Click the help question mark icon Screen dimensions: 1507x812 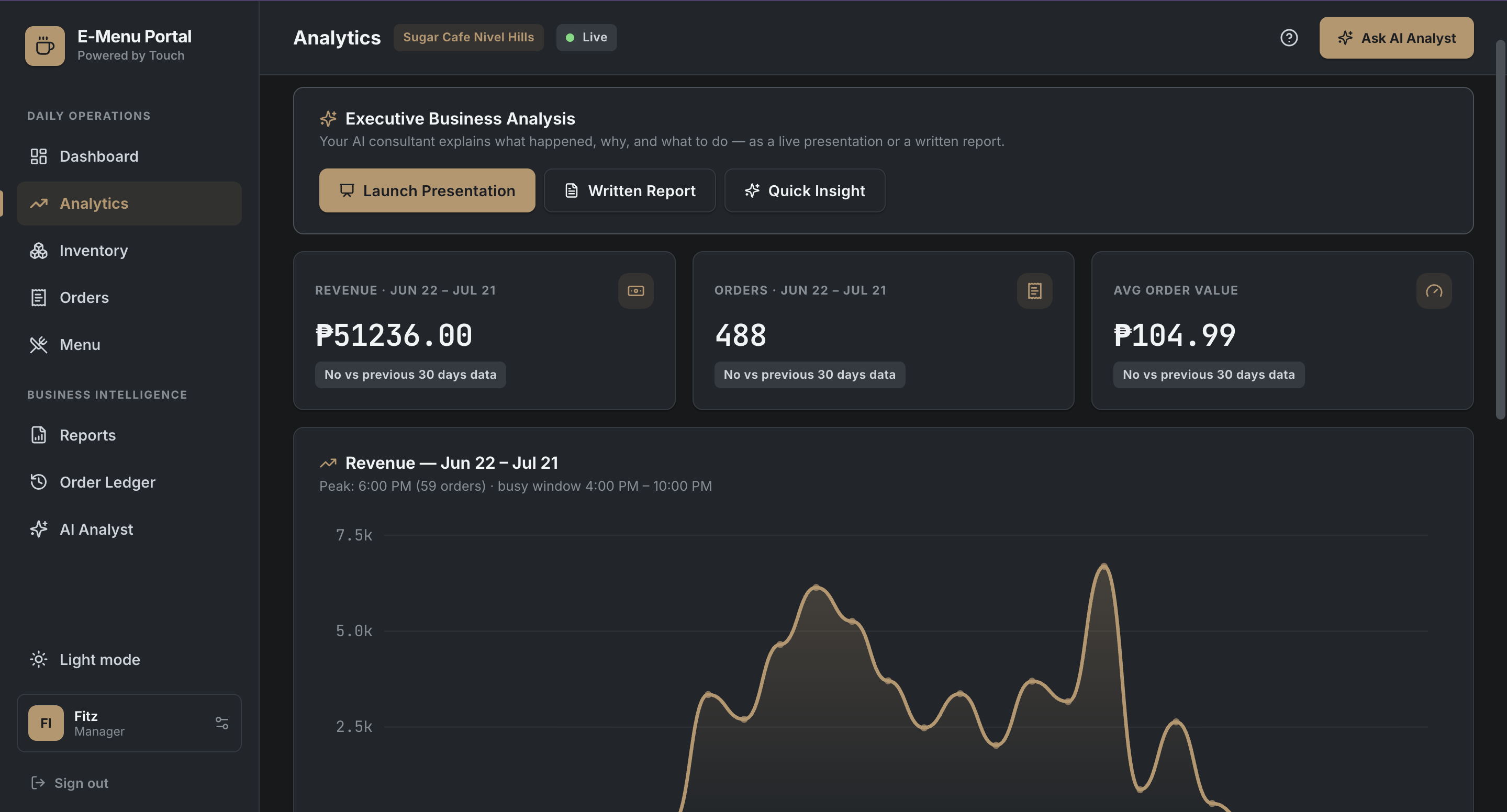pos(1289,38)
